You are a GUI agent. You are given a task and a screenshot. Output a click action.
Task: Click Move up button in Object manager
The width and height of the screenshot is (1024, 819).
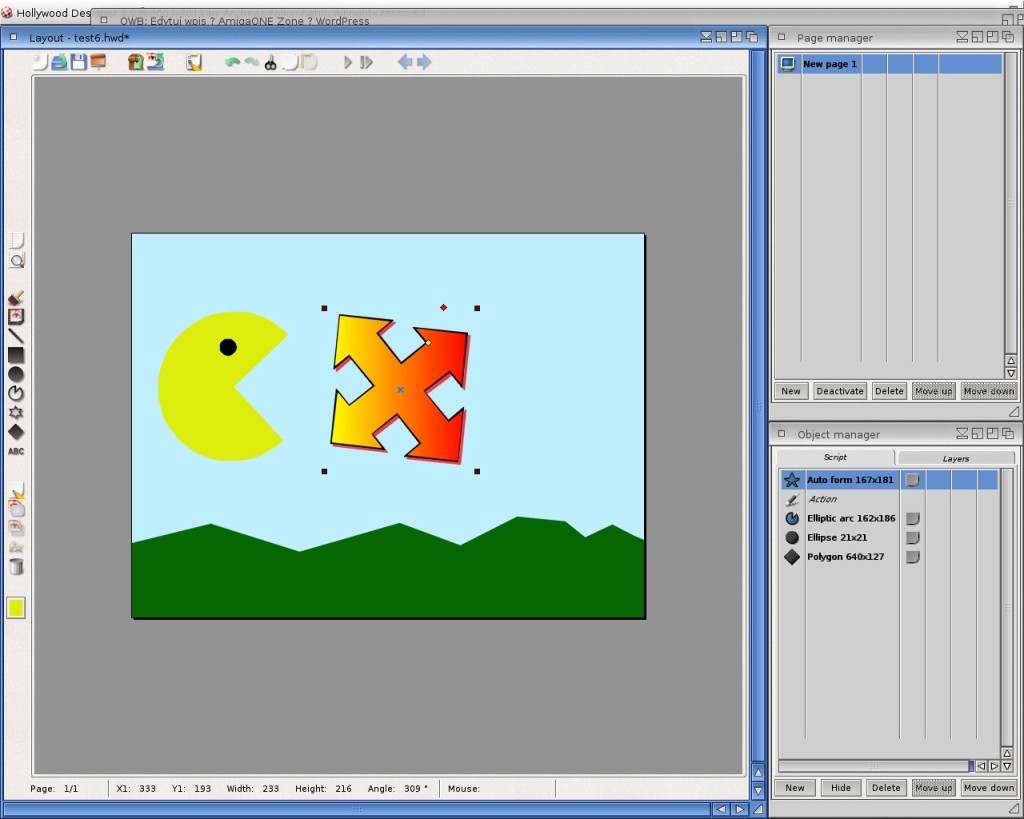click(933, 788)
